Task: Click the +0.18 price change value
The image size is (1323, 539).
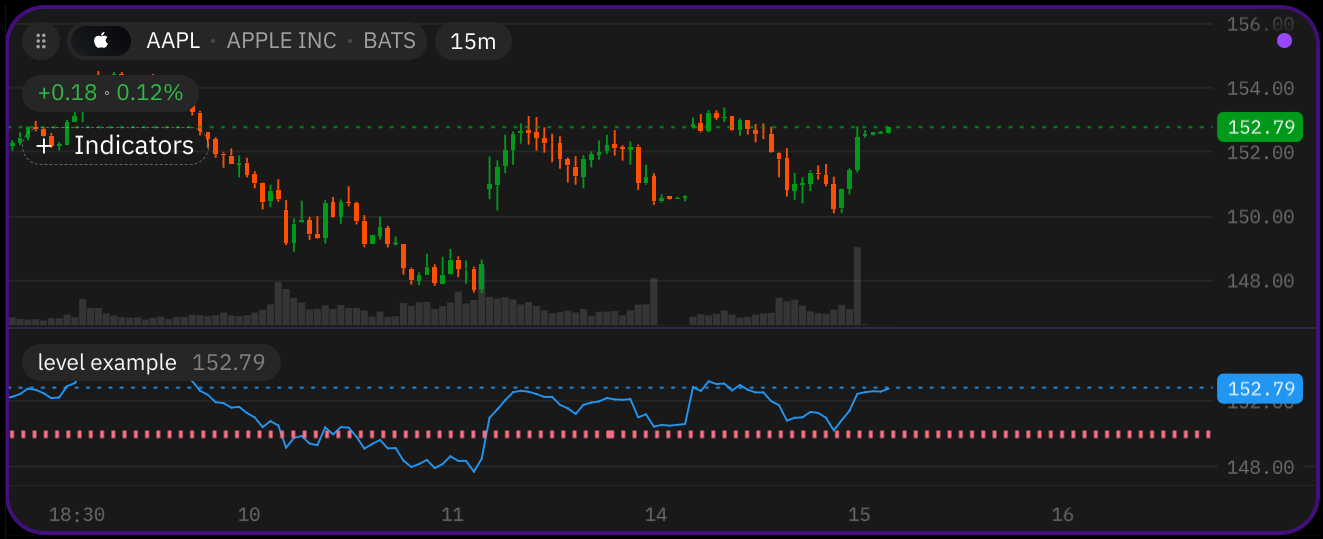Action: pos(67,93)
